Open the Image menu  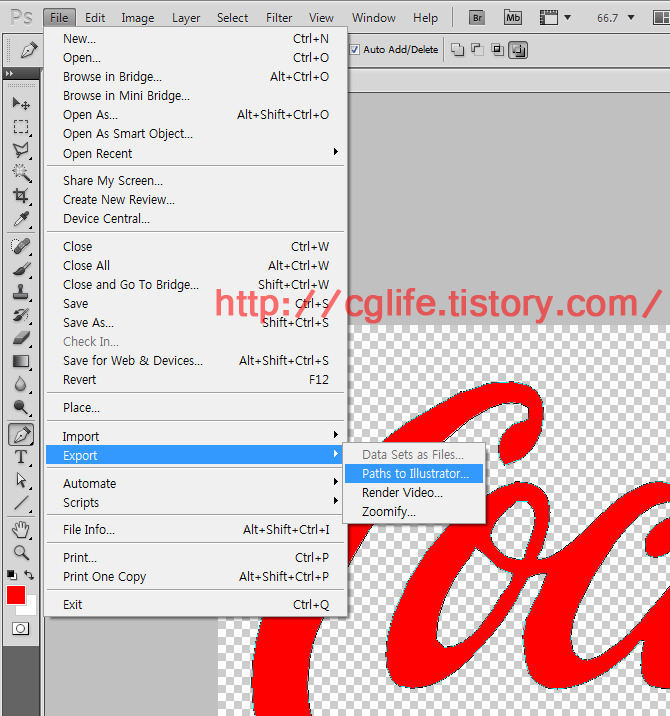click(x=137, y=18)
